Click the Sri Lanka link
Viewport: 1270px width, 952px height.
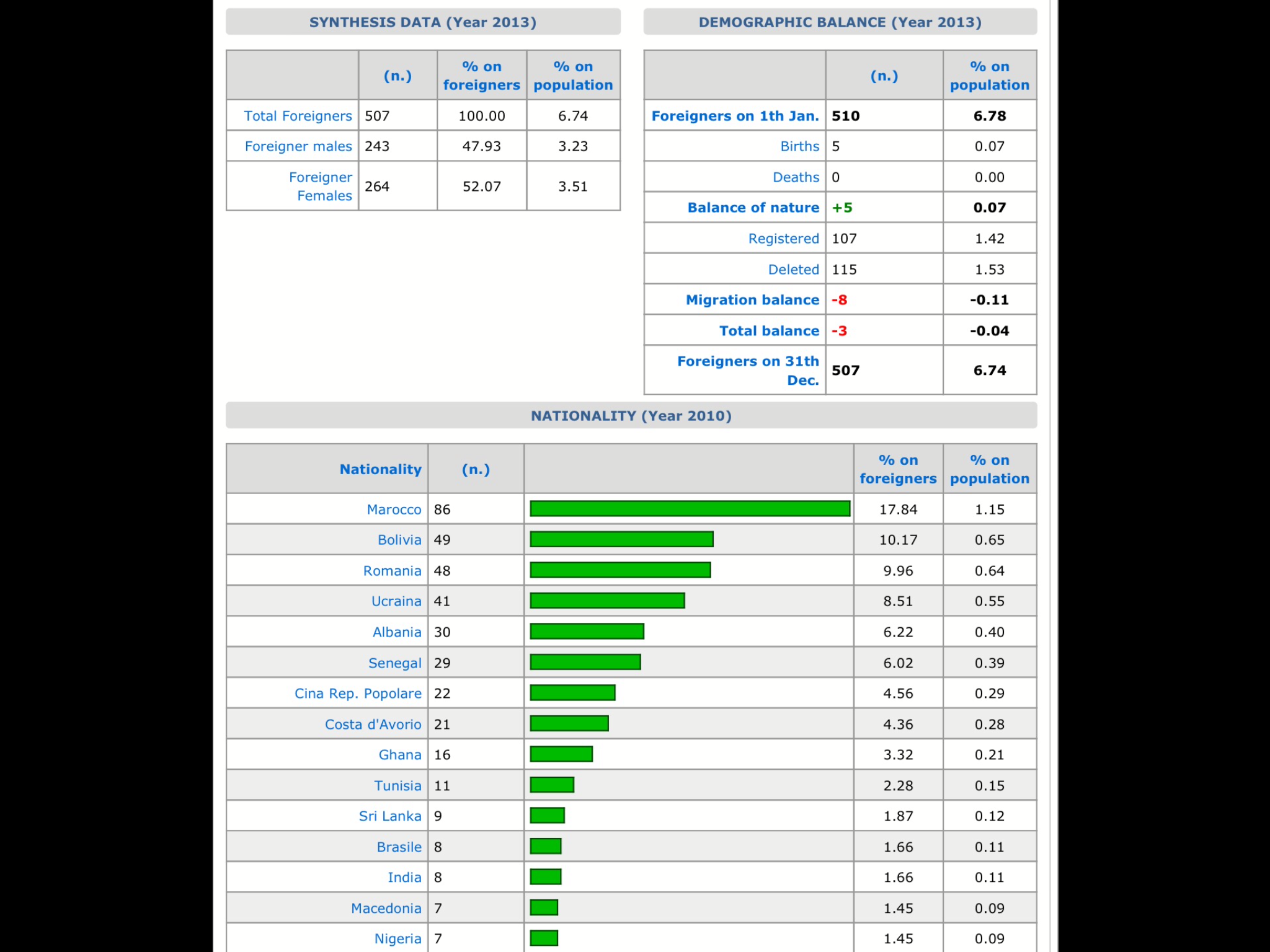click(390, 816)
